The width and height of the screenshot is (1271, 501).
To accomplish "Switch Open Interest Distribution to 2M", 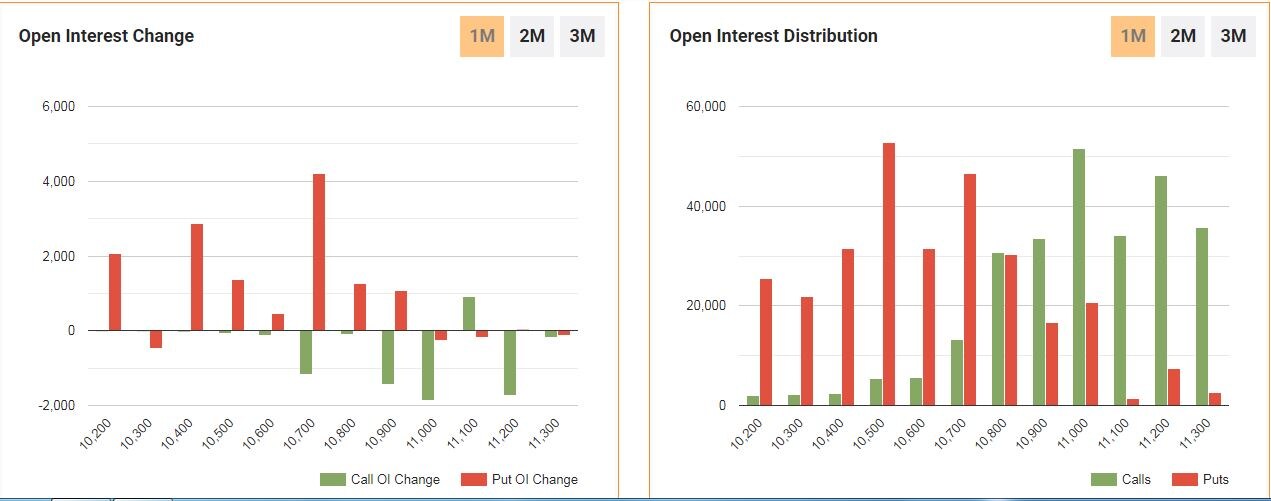I will [x=1183, y=37].
